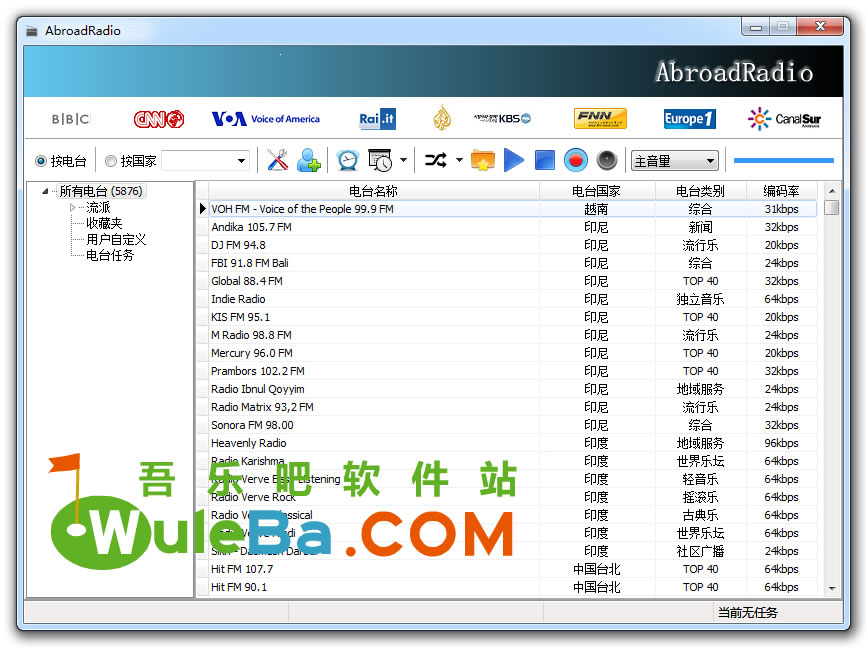Click the Al Jazeera logo
The height and width of the screenshot is (648, 866).
(x=442, y=118)
